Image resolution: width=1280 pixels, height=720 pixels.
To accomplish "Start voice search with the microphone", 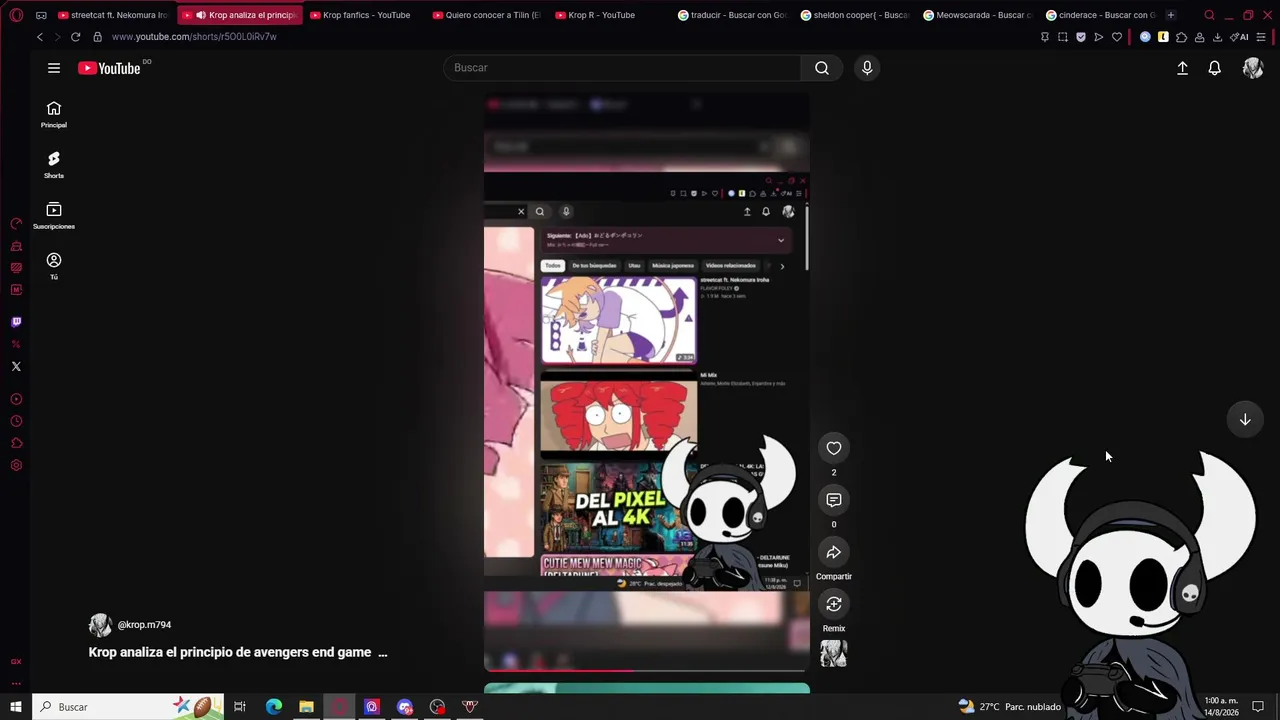I will tap(867, 68).
